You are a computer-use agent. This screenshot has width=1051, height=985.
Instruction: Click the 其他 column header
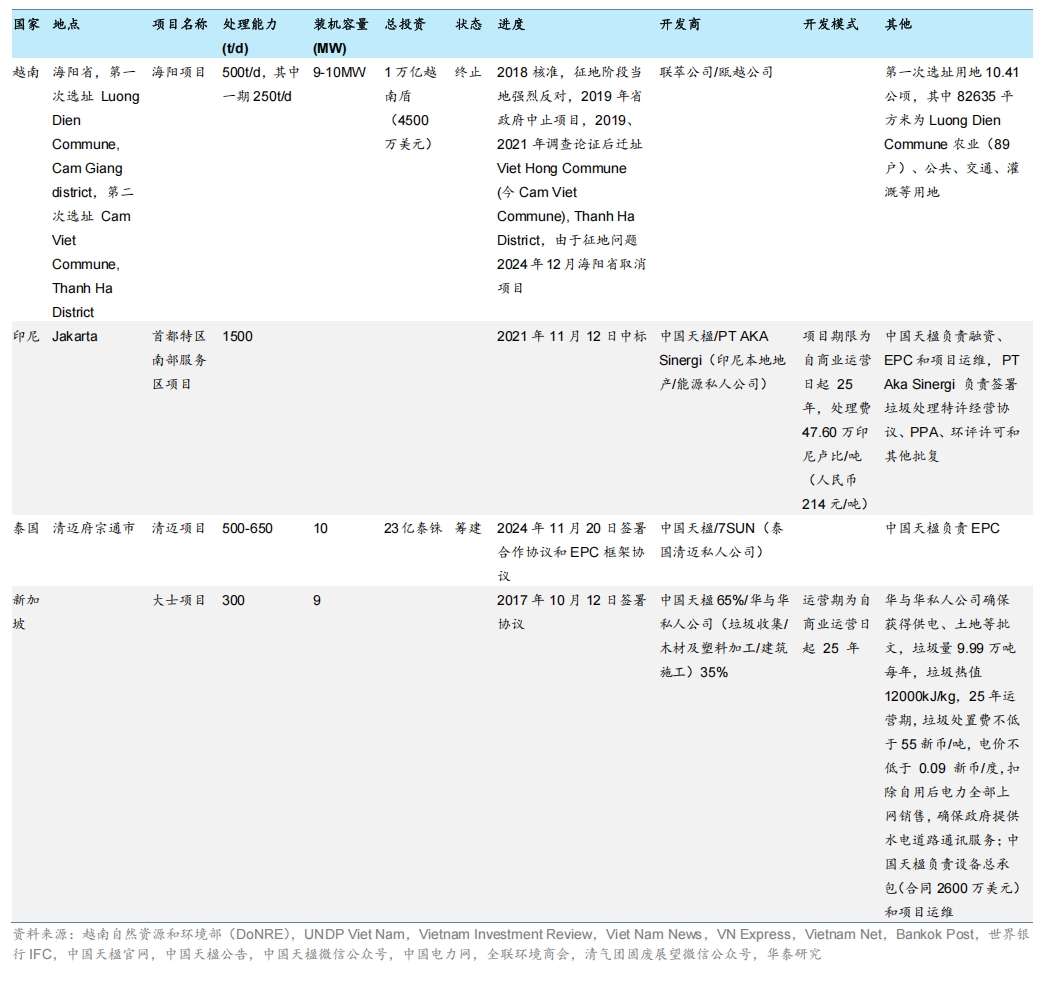click(898, 24)
